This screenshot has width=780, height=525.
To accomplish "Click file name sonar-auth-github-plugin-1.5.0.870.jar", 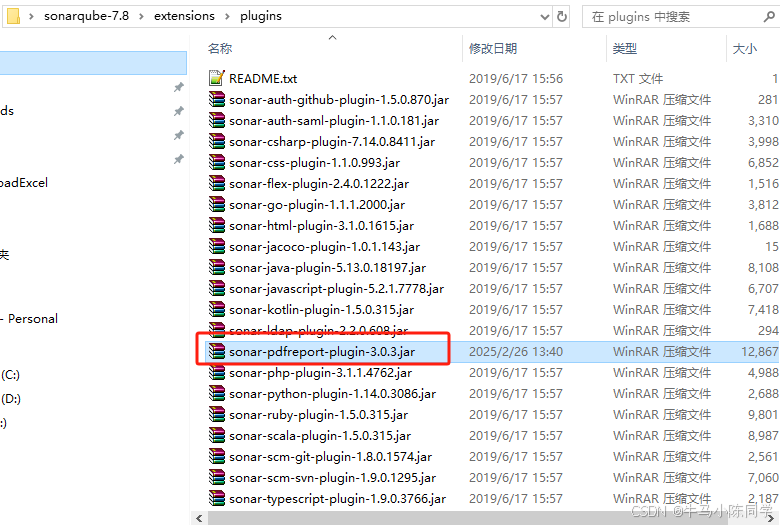I will 339,100.
